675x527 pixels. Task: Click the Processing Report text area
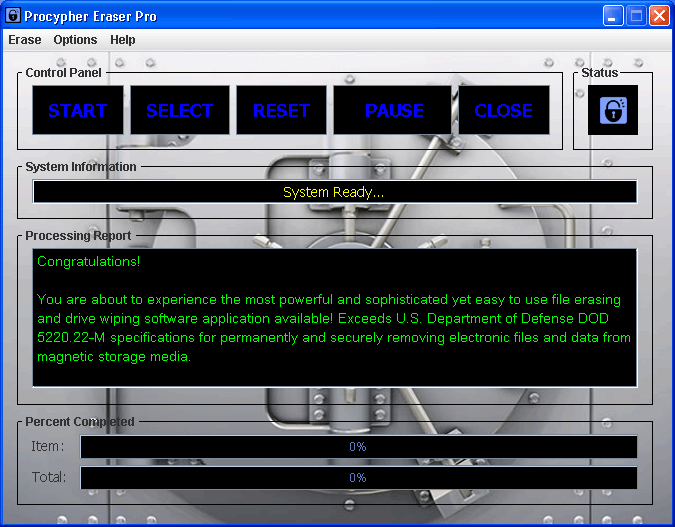[335, 318]
